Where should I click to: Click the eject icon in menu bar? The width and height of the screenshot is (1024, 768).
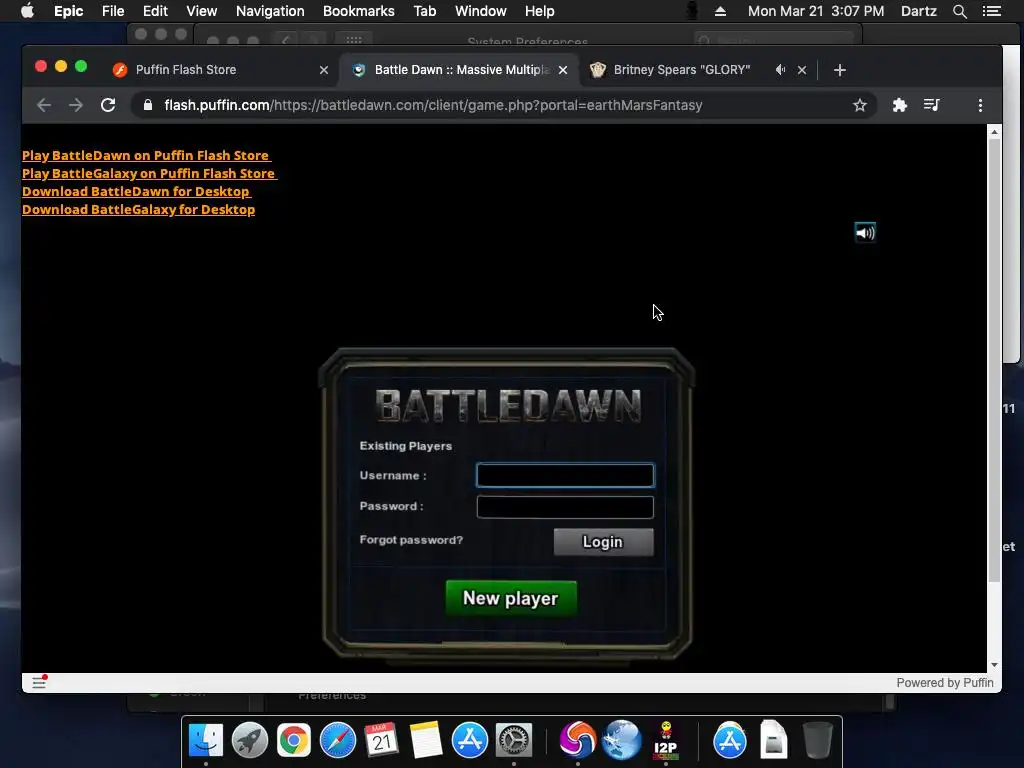point(720,11)
